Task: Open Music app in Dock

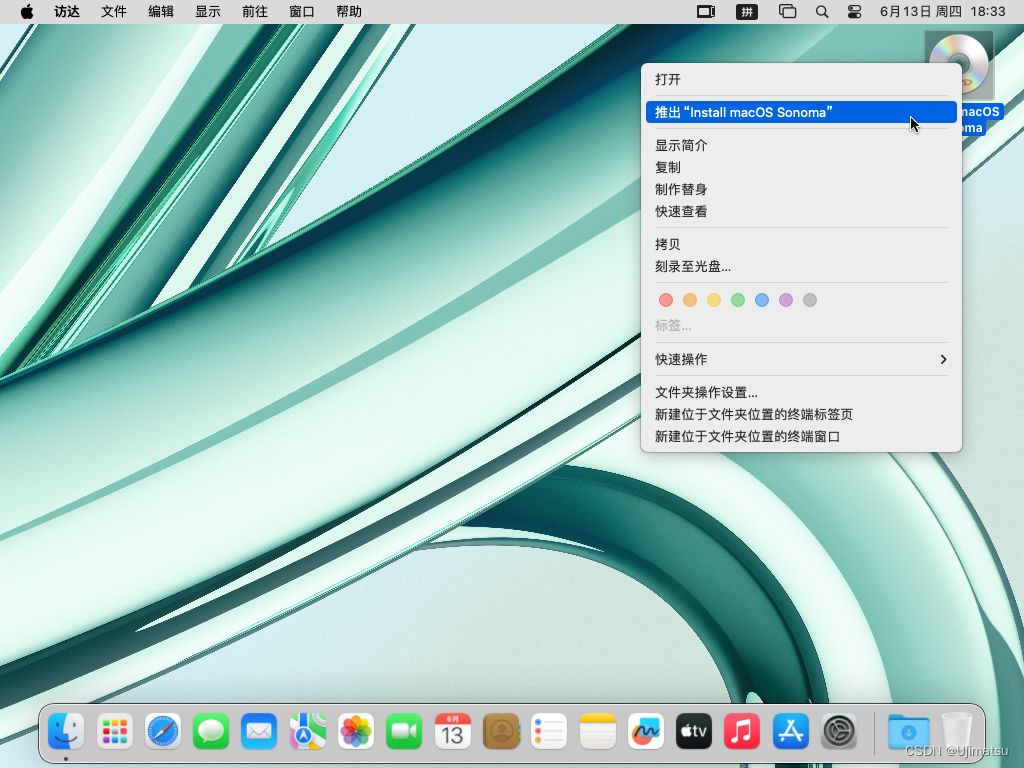Action: (743, 731)
